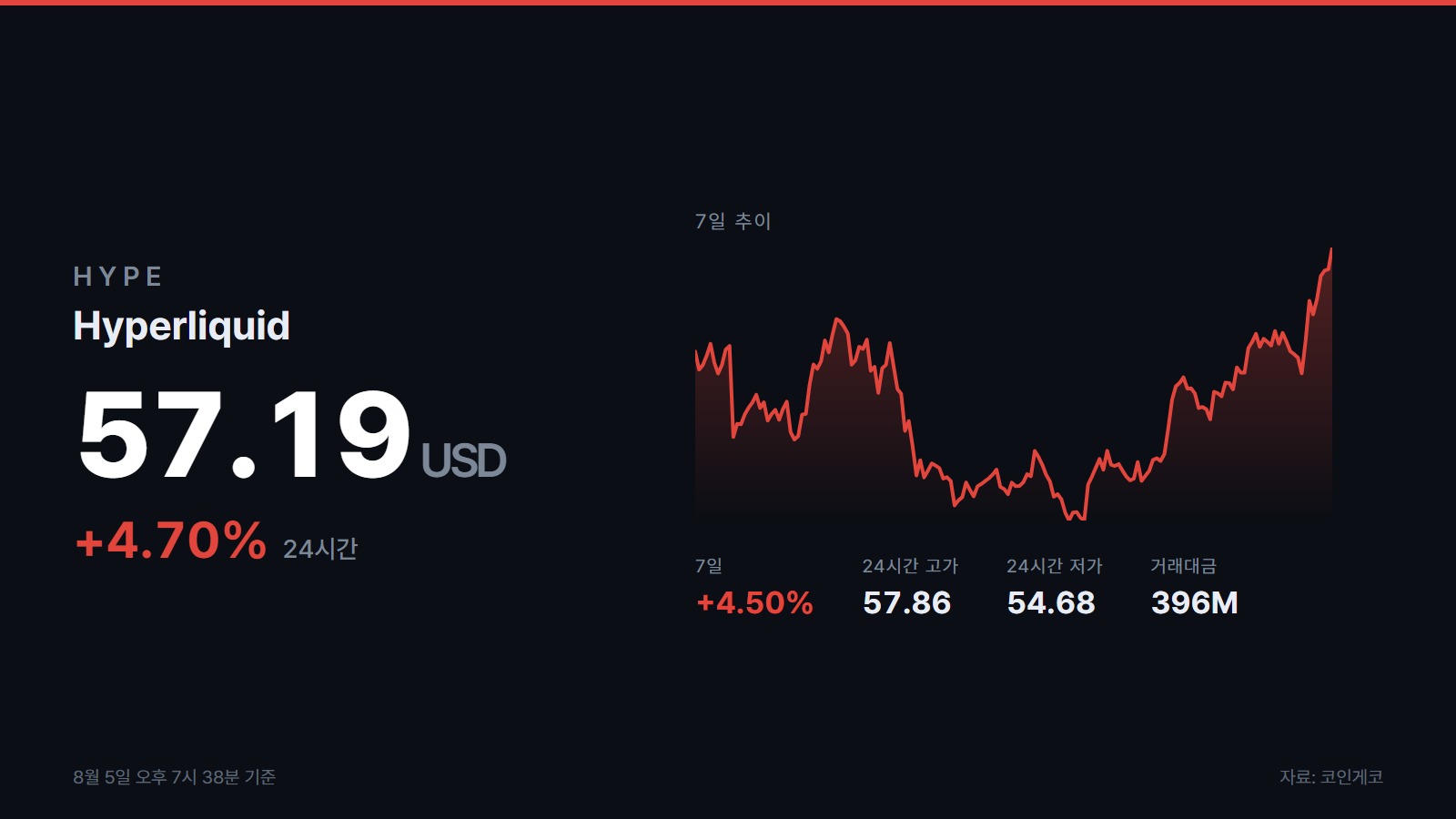Click the 7일 추이 chart title
The height and width of the screenshot is (819, 1456).
coord(733,221)
